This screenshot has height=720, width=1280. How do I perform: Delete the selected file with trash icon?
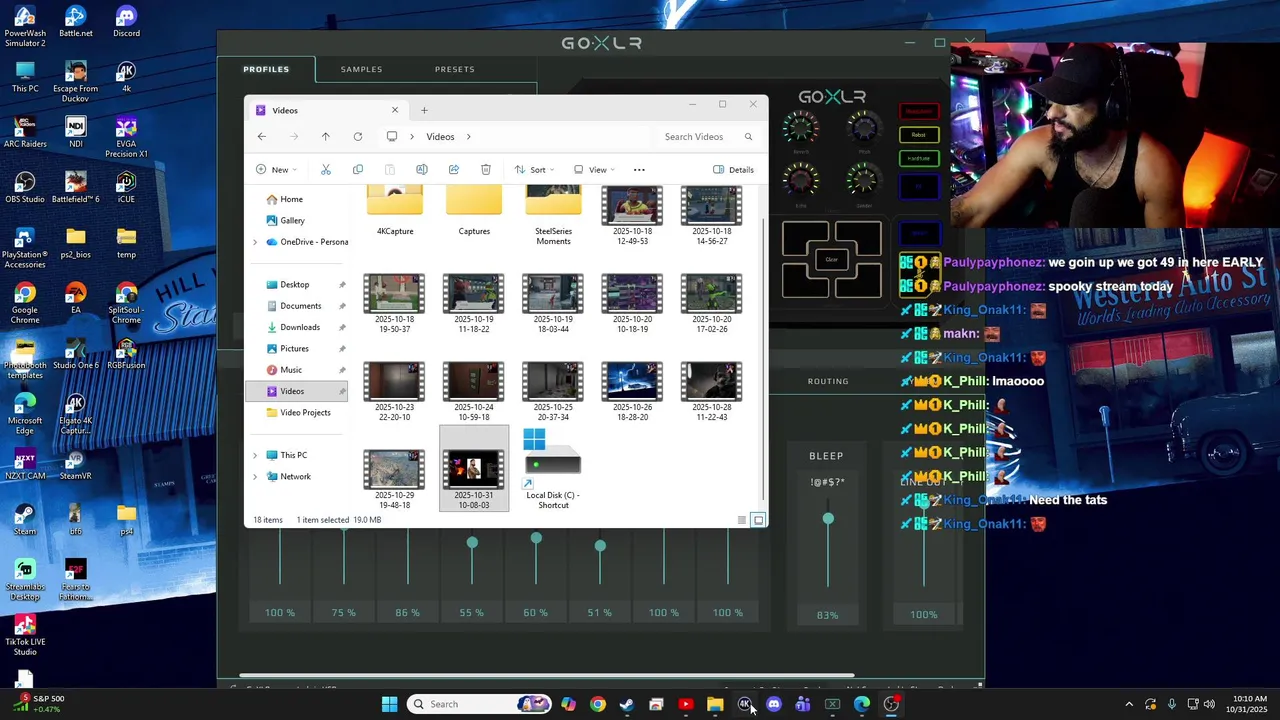point(486,170)
